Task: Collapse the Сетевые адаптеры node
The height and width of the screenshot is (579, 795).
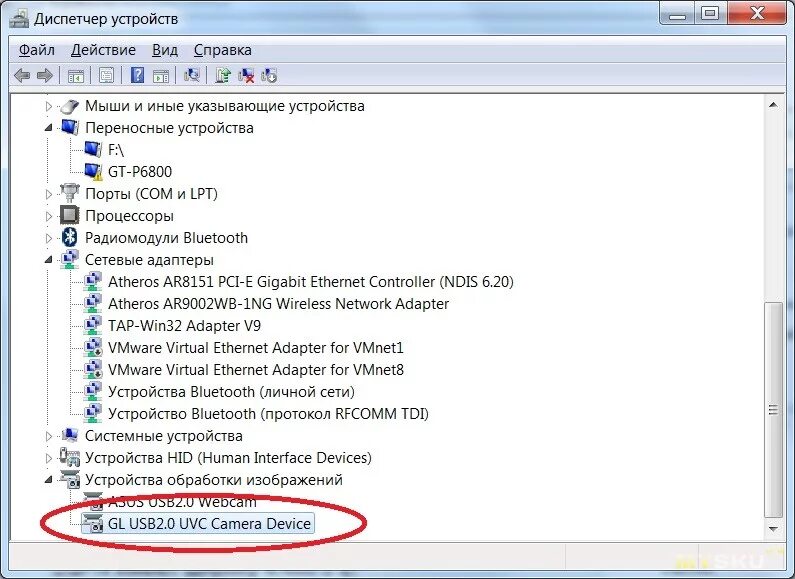Action: [49, 260]
